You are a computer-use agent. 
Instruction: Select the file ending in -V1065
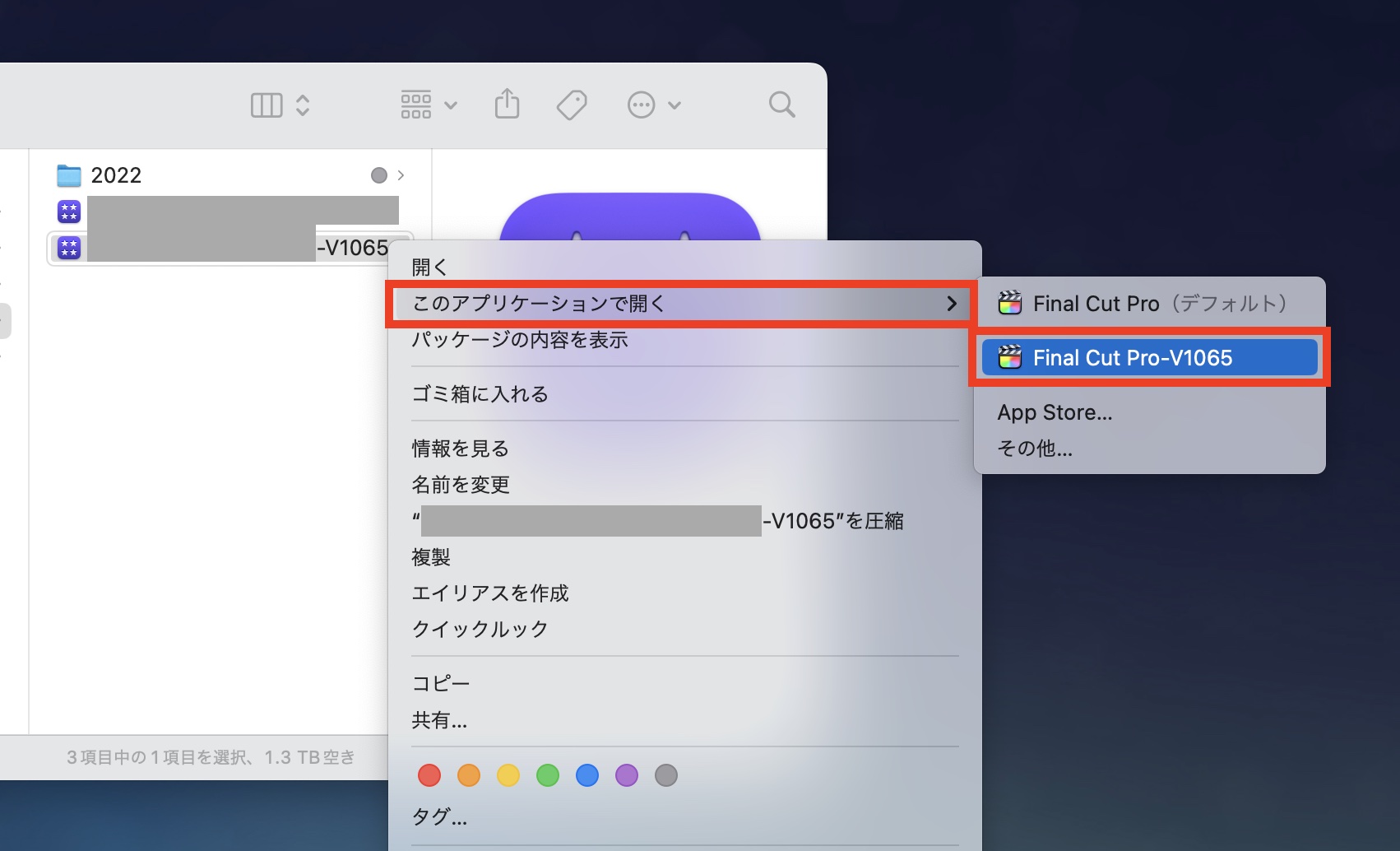tap(230, 248)
